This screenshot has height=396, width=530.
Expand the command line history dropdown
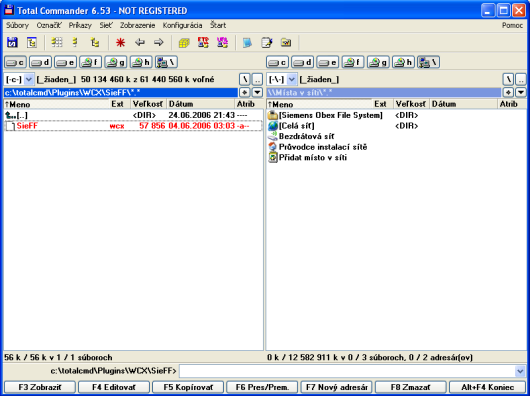(x=520, y=371)
